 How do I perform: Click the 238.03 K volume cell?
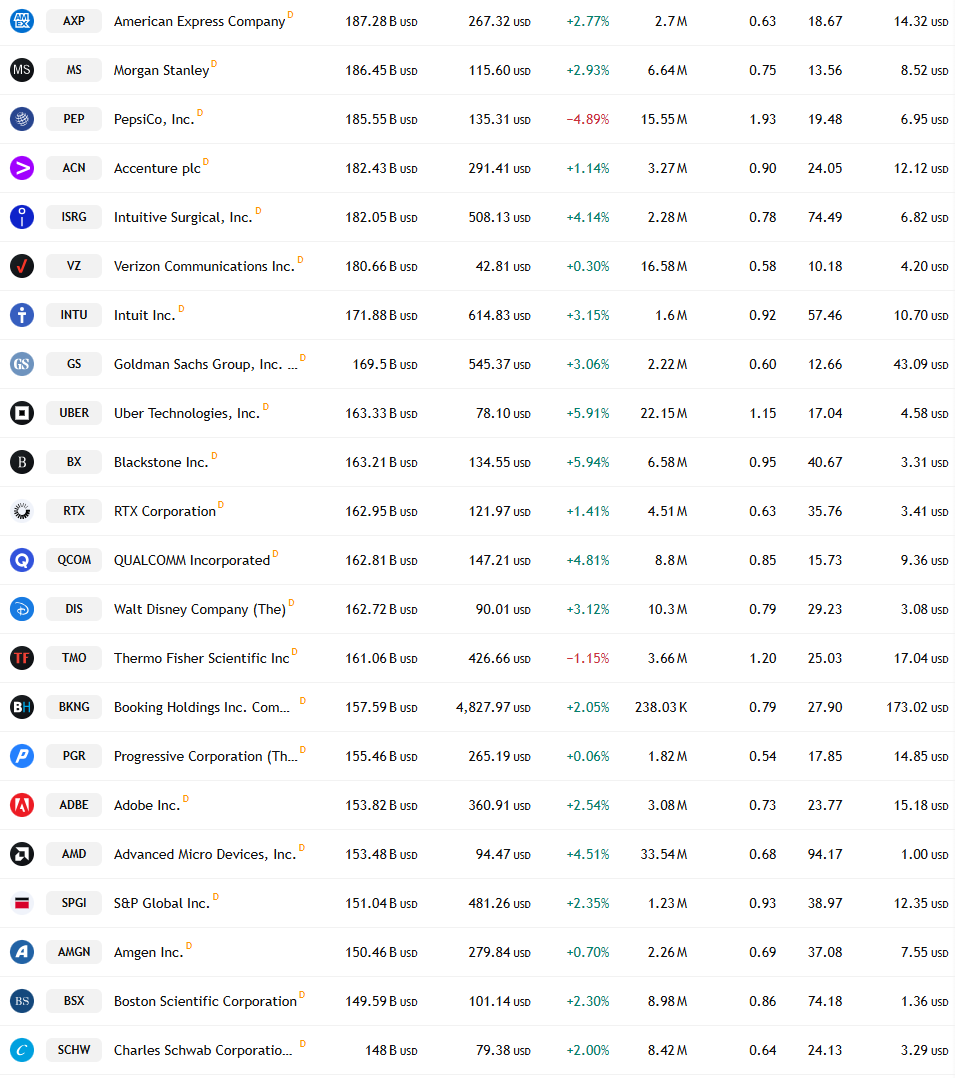pos(661,707)
